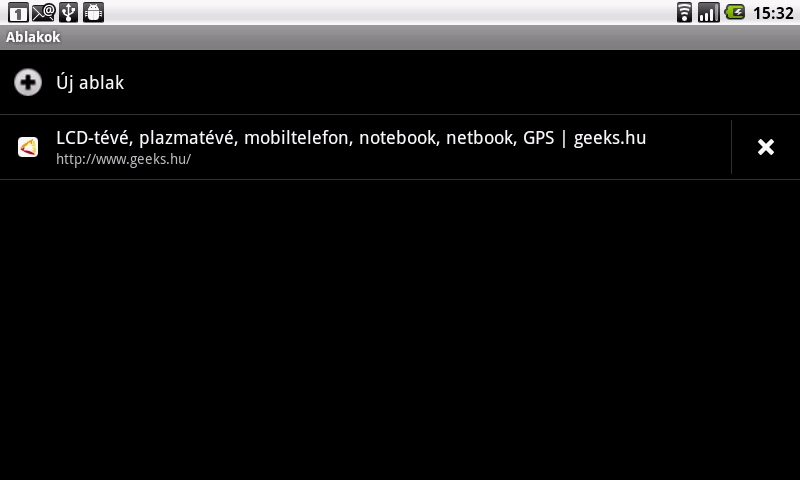
Task: Tap the USB connection status icon
Action: [68, 13]
